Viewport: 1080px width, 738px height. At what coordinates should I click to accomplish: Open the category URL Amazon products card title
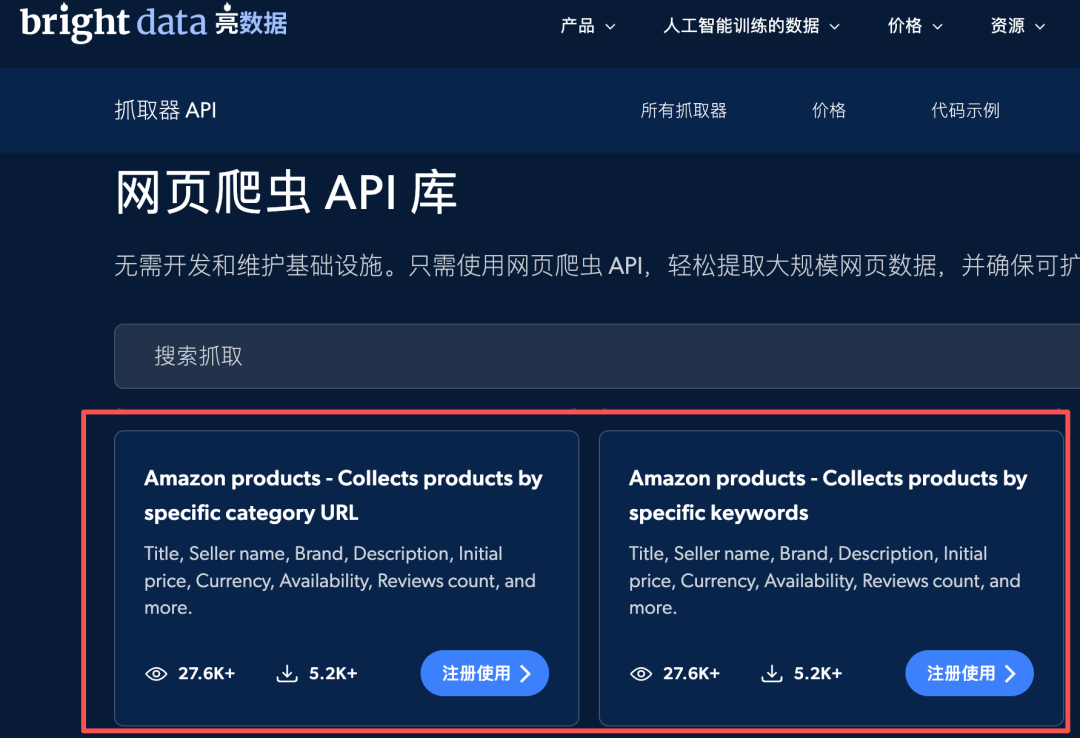[343, 495]
